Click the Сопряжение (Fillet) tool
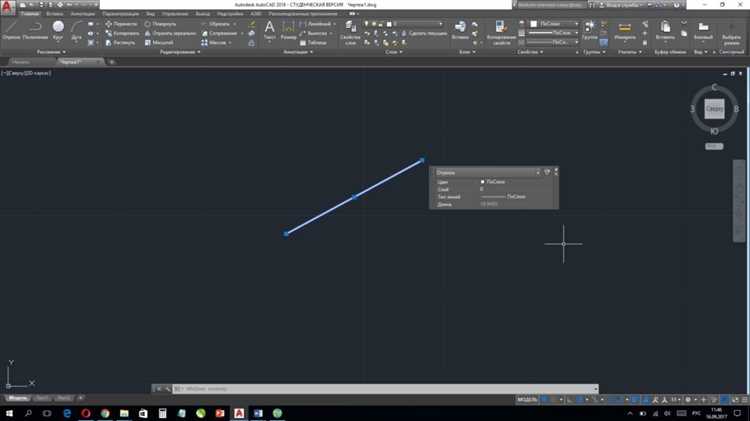The width and height of the screenshot is (750, 421). point(220,33)
